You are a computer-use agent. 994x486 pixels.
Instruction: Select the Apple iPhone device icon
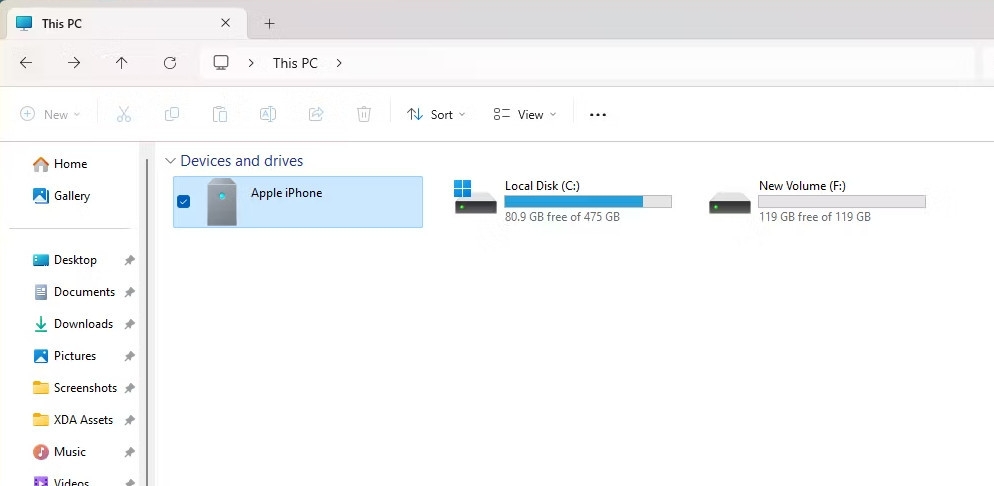[x=222, y=202]
